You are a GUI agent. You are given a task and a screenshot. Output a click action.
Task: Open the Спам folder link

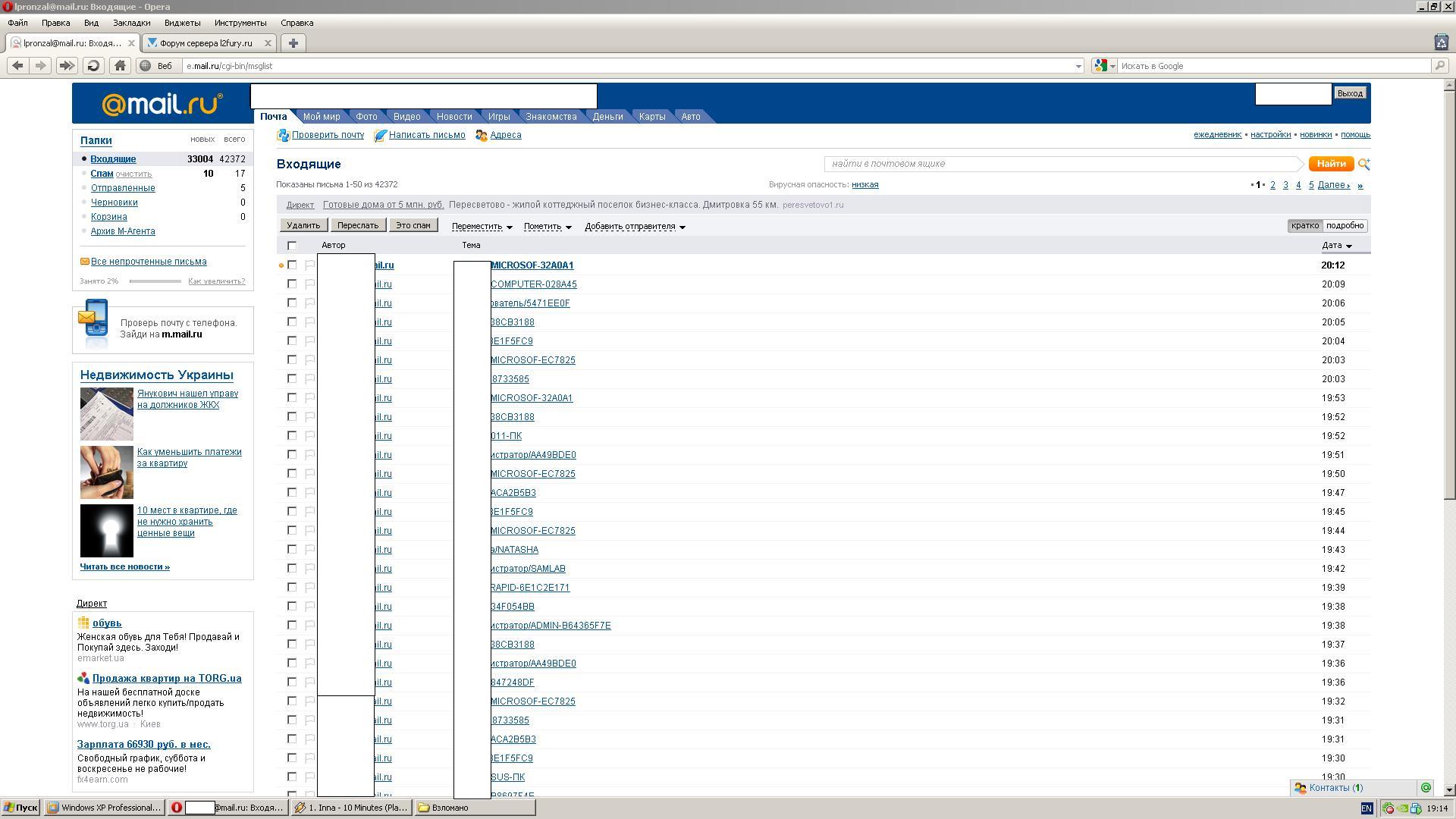[102, 174]
